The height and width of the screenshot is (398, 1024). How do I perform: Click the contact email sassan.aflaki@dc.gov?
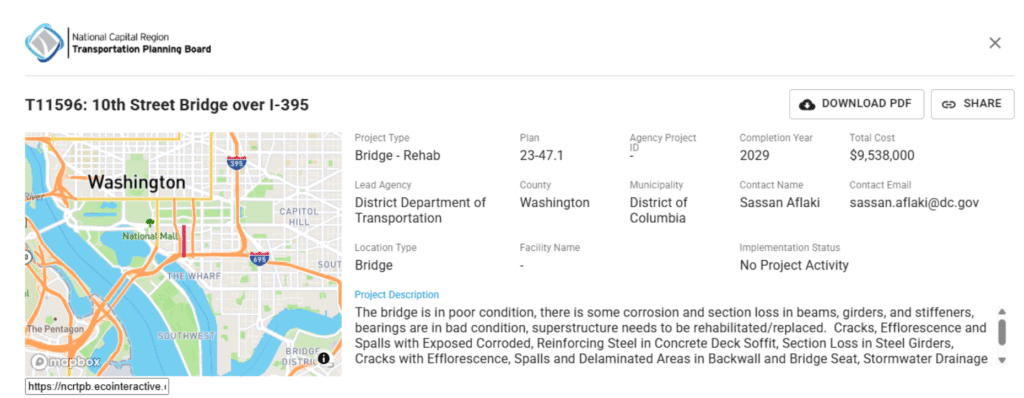914,203
